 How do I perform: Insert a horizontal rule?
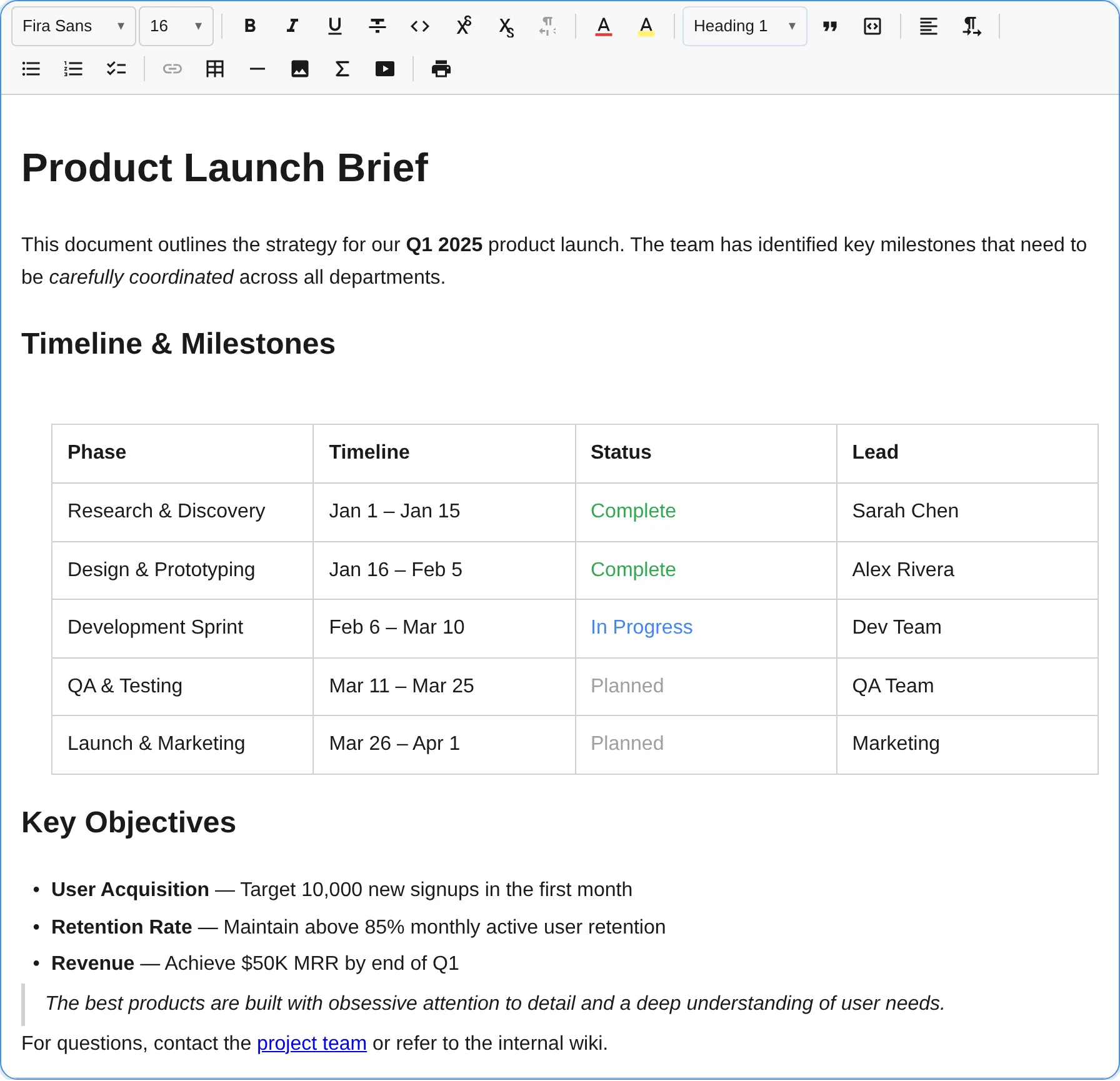tap(257, 69)
